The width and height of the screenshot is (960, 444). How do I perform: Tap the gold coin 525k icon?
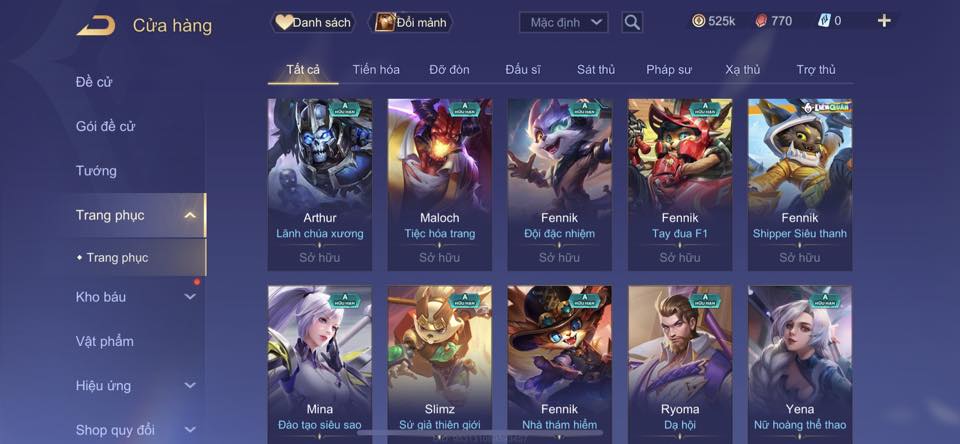(698, 21)
